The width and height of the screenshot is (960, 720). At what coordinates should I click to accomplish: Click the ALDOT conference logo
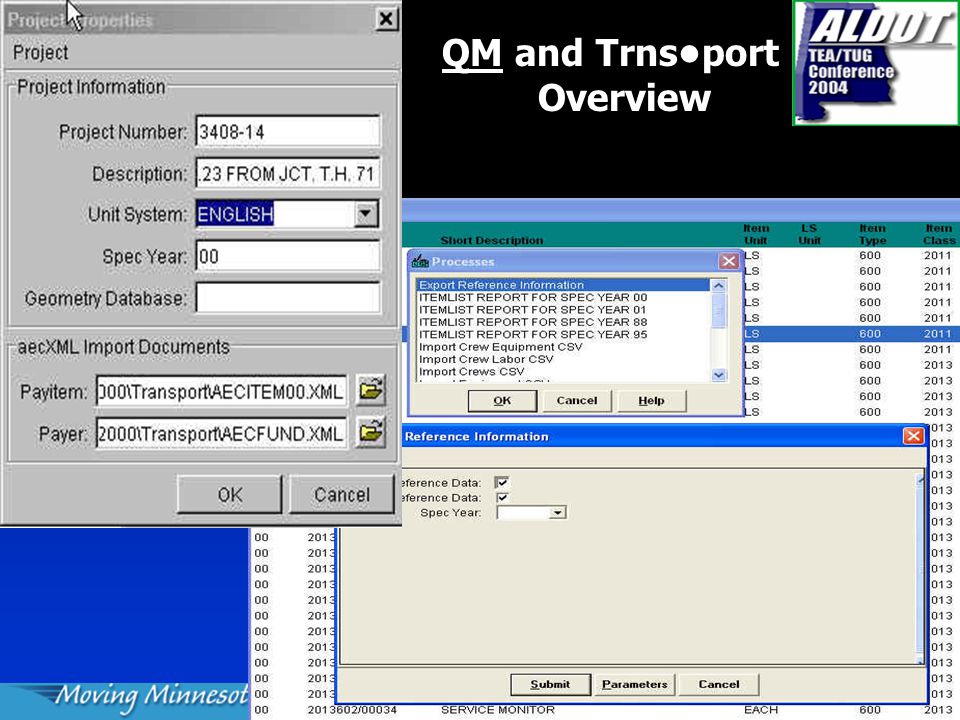click(876, 63)
